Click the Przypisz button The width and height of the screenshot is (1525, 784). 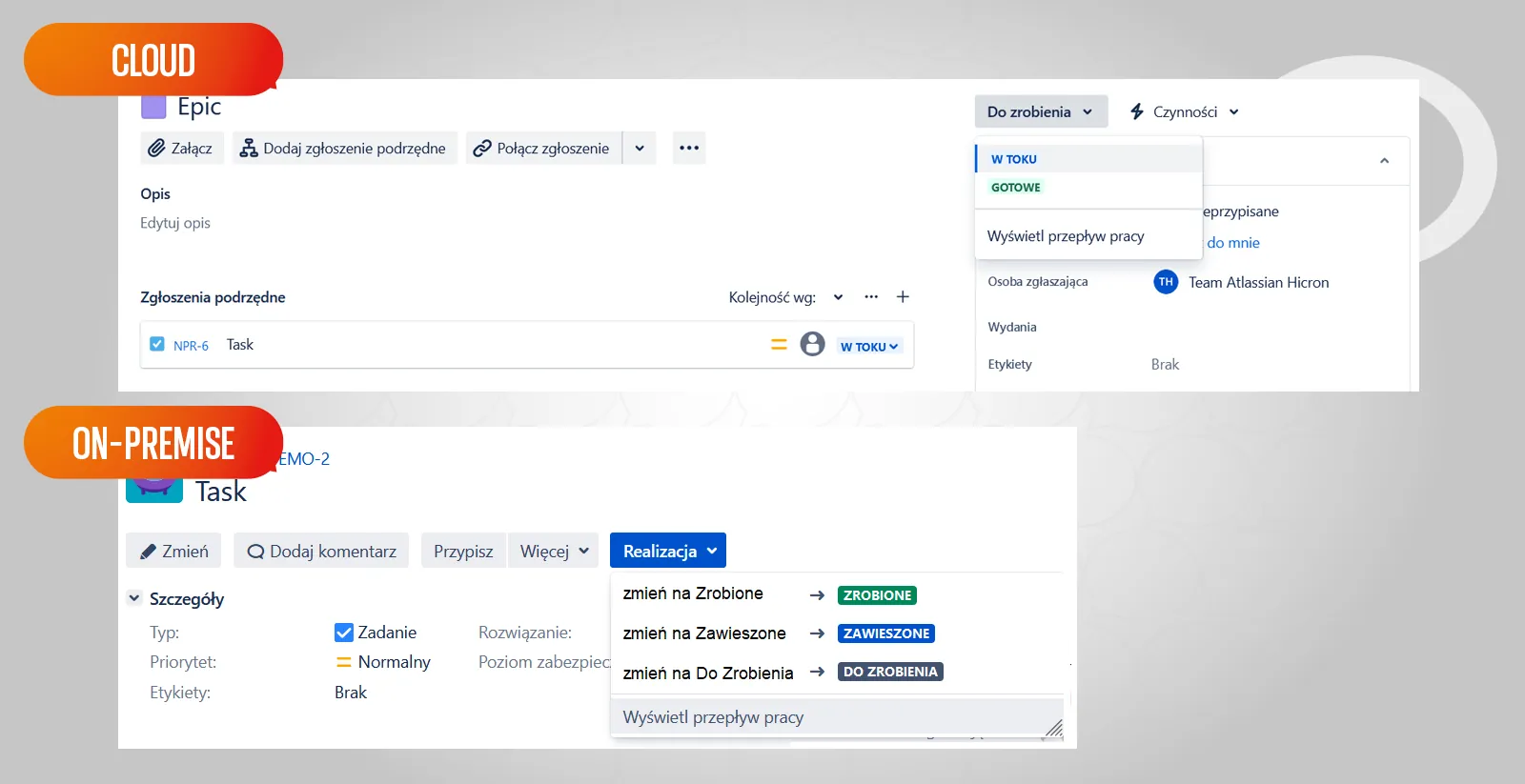pyautogui.click(x=463, y=551)
